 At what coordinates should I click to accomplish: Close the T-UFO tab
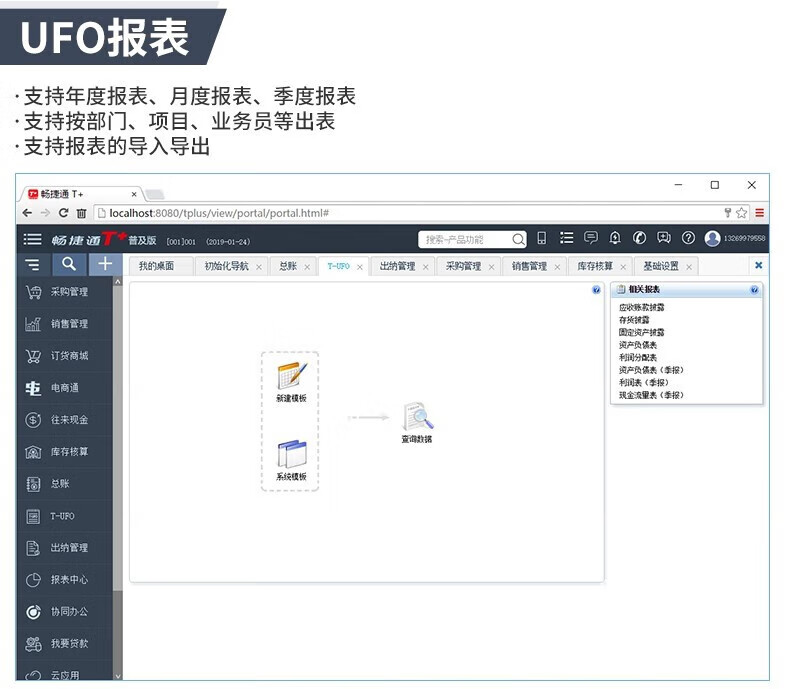(360, 267)
